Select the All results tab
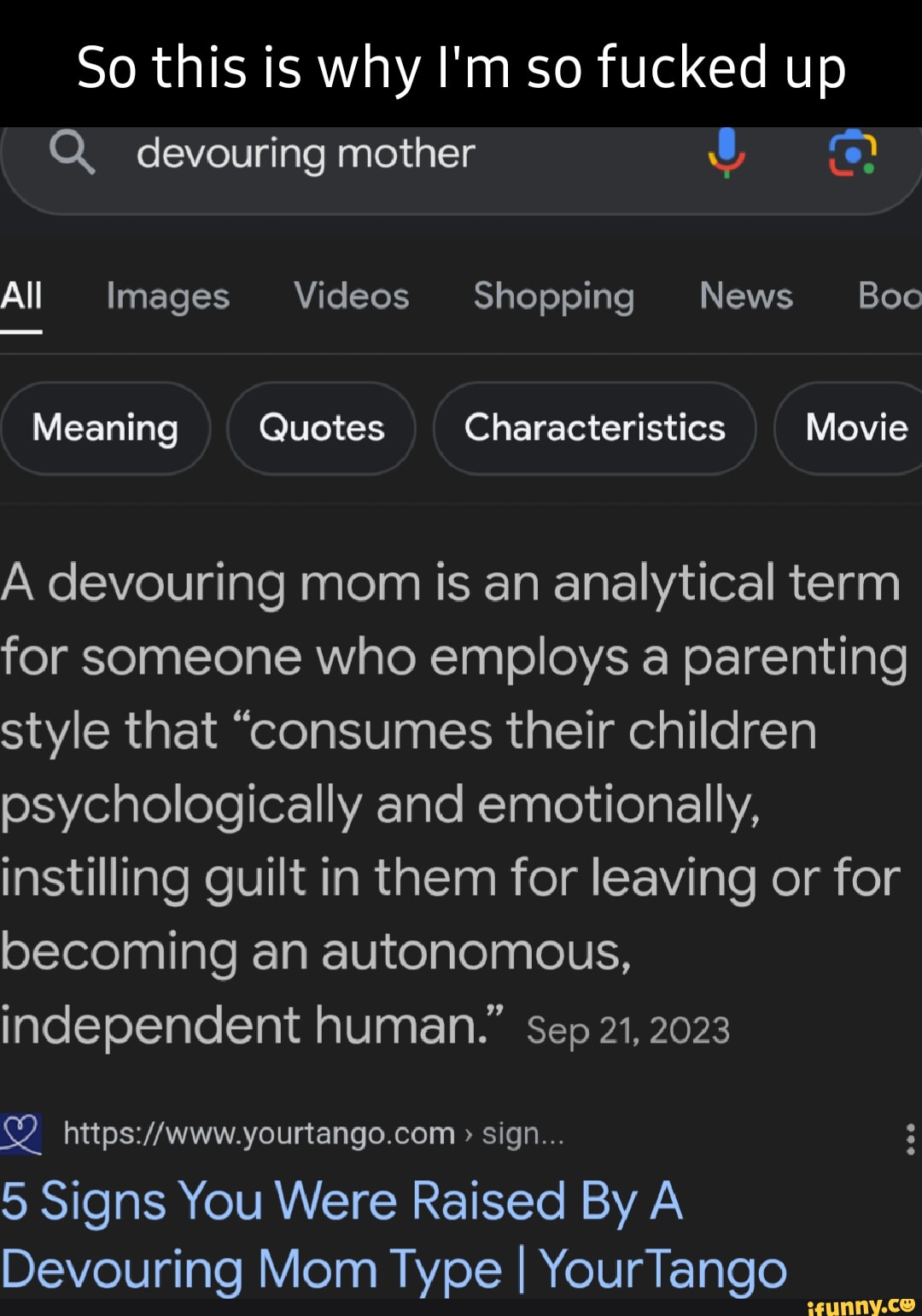 (x=21, y=296)
